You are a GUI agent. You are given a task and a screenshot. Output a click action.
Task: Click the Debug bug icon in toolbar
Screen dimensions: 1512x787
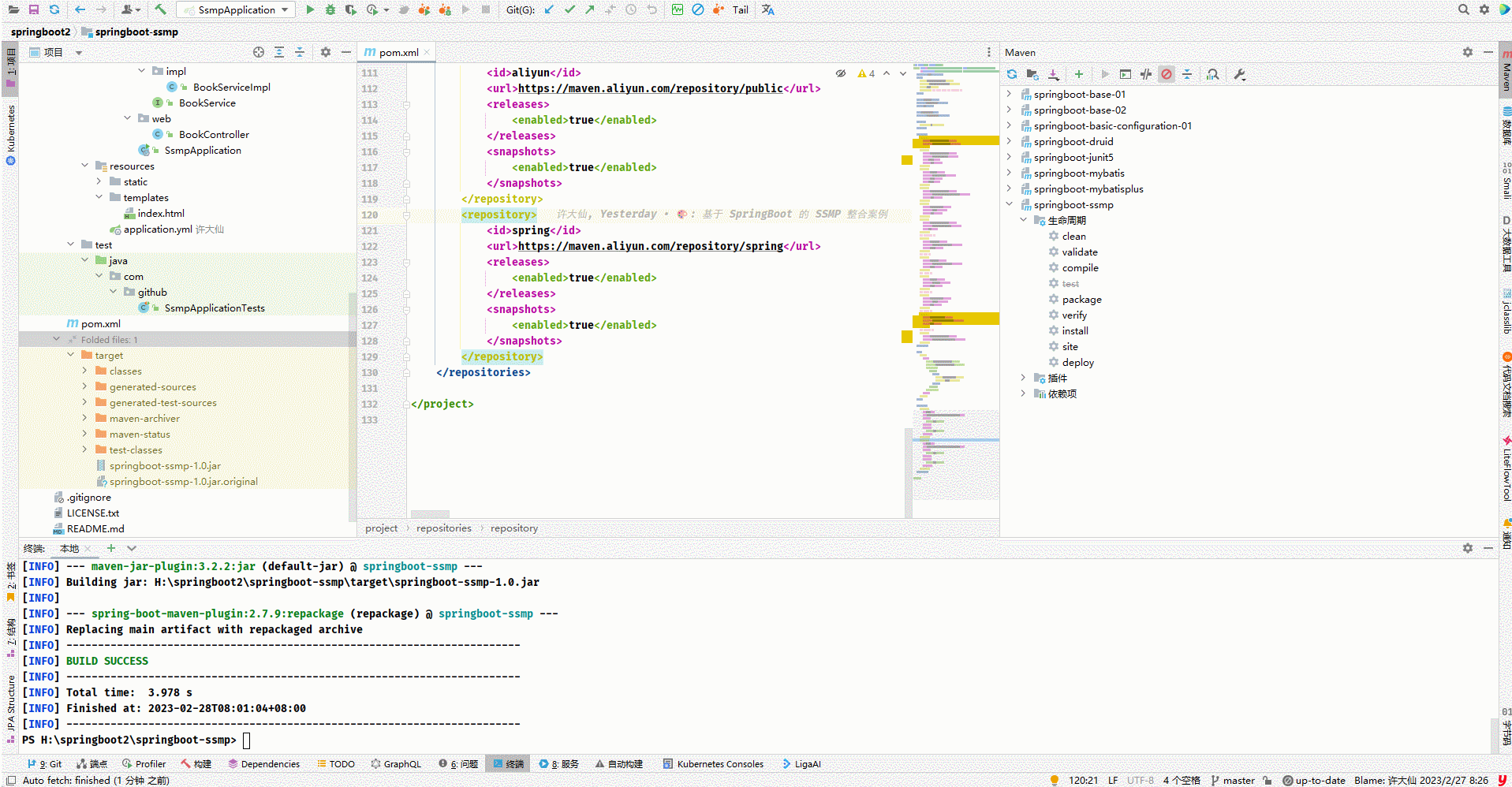(x=330, y=9)
